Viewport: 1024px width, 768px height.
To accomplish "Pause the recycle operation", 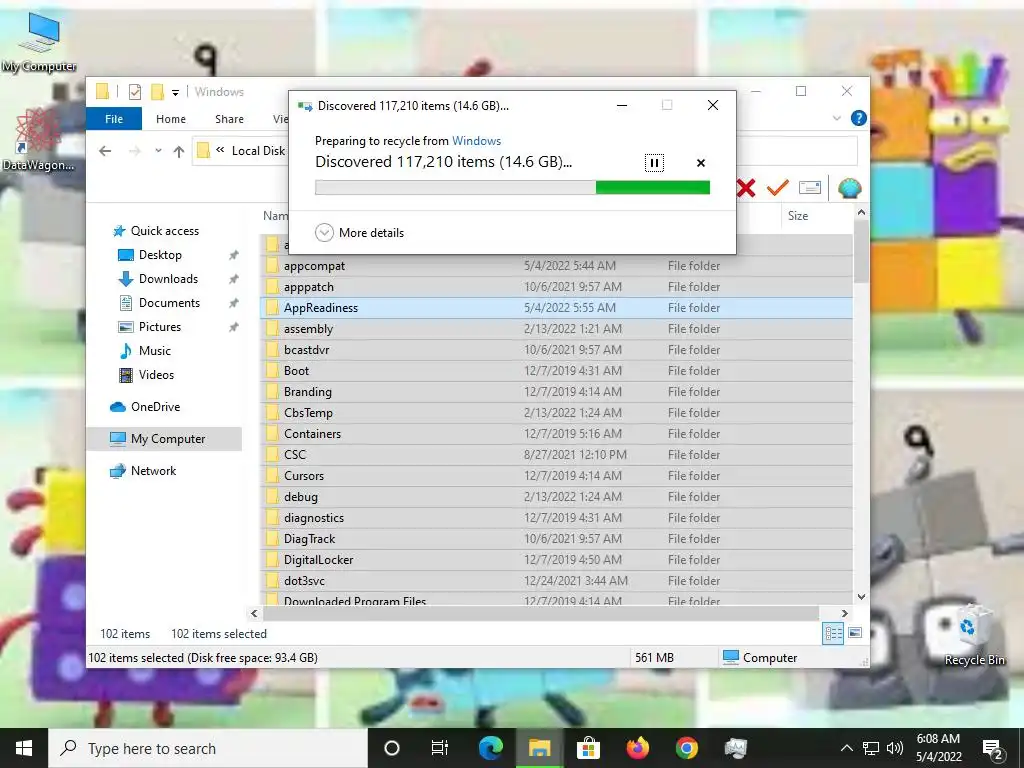I will pos(654,163).
